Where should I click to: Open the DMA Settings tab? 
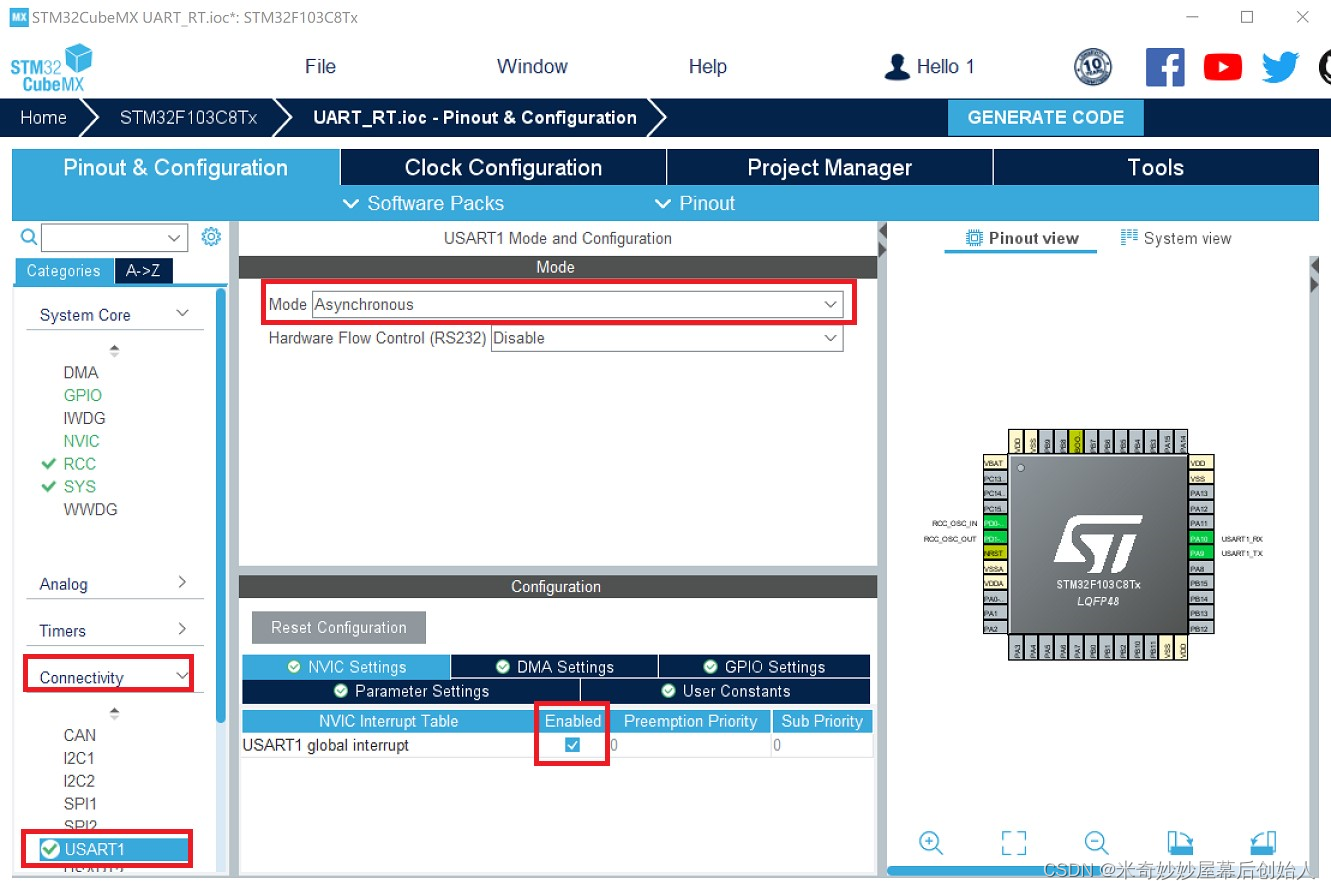point(555,667)
